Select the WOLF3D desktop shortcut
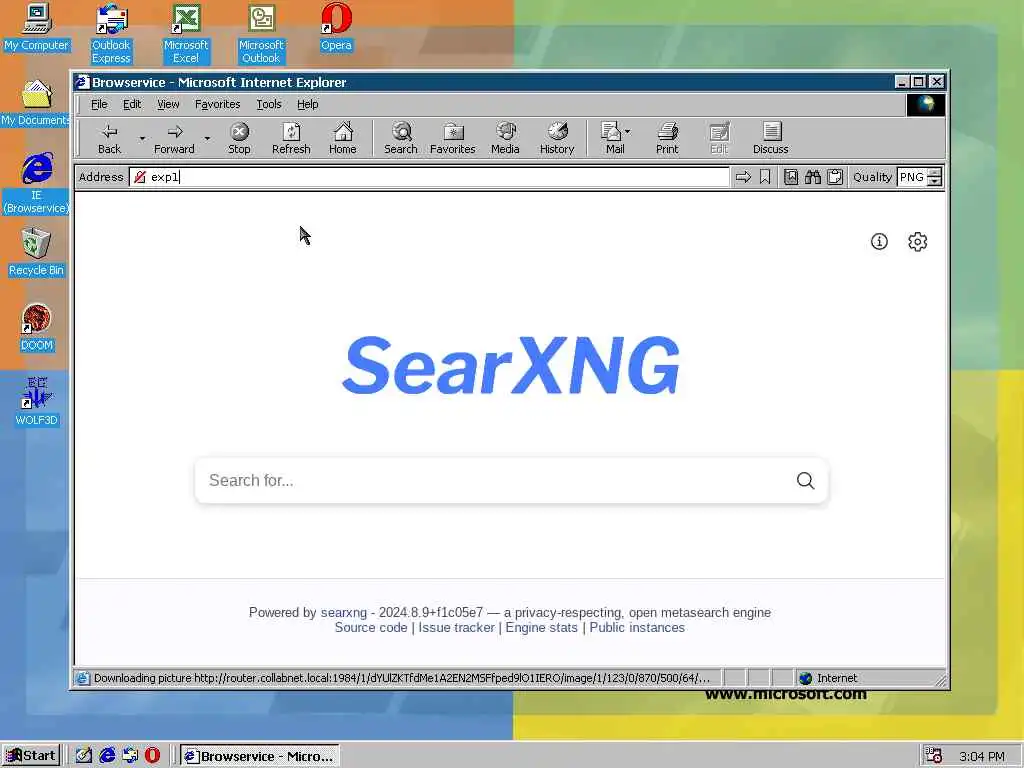Image resolution: width=1024 pixels, height=768 pixels. (37, 402)
